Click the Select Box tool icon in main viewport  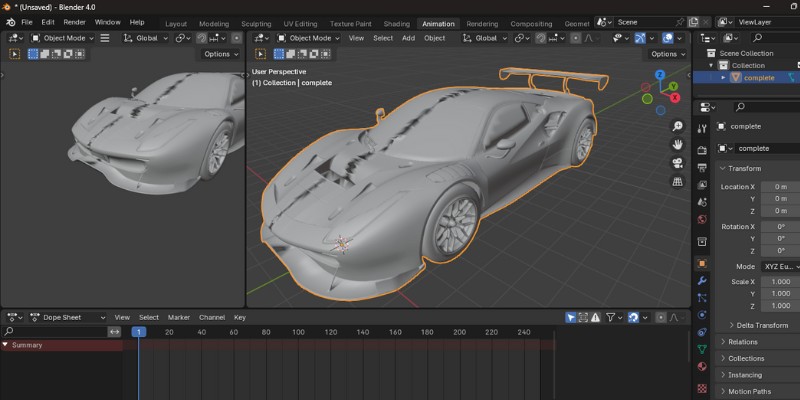[261, 54]
